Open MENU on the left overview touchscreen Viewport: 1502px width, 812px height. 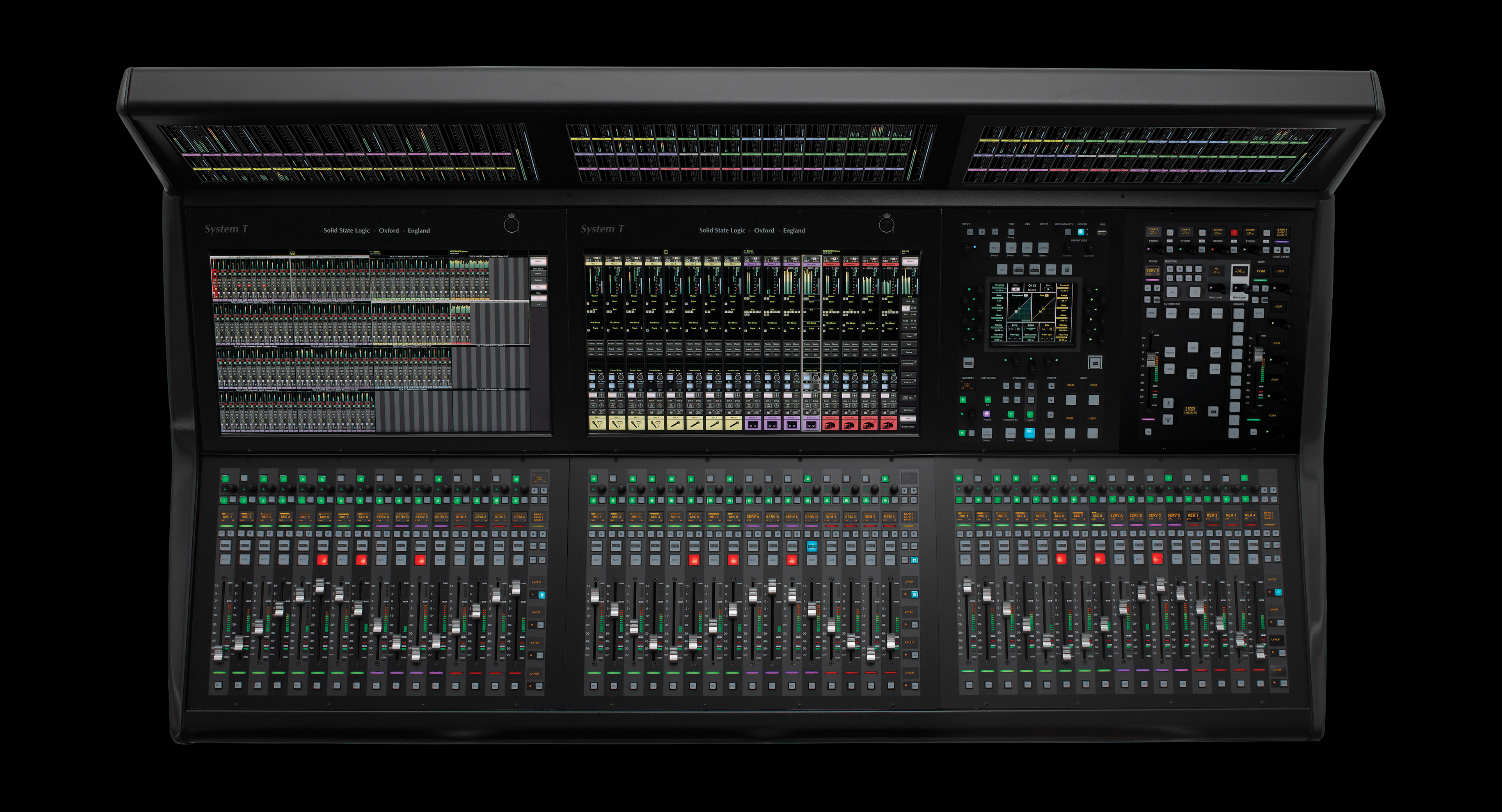tap(539, 261)
